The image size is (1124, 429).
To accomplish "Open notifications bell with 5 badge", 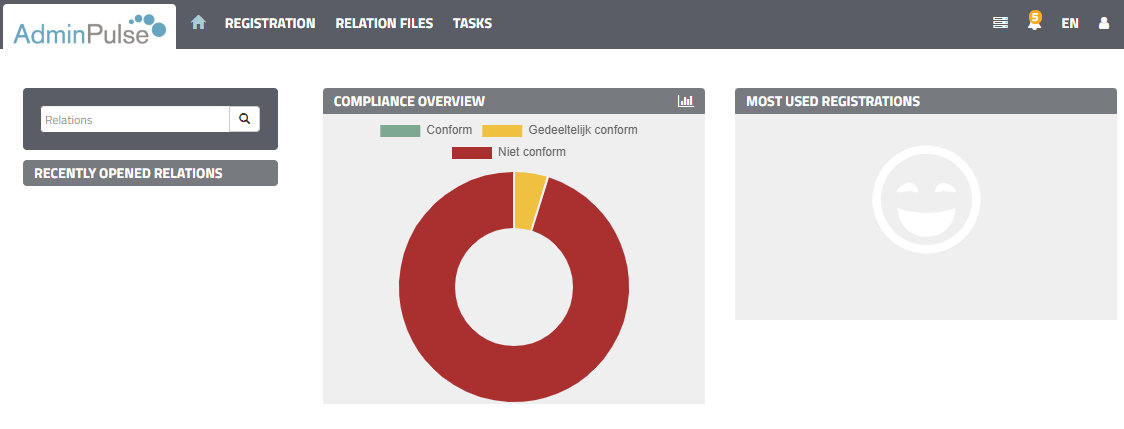I will coord(1034,22).
